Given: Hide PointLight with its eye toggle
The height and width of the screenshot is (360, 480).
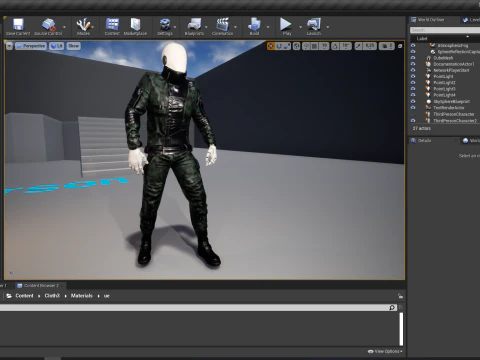Looking at the screenshot, I should pyautogui.click(x=413, y=76).
